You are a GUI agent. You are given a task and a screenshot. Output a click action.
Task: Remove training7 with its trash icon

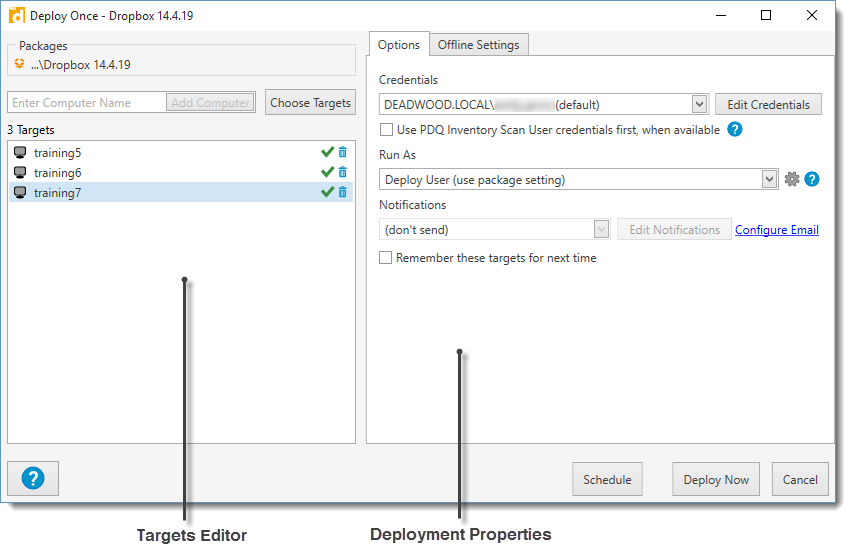(x=343, y=193)
